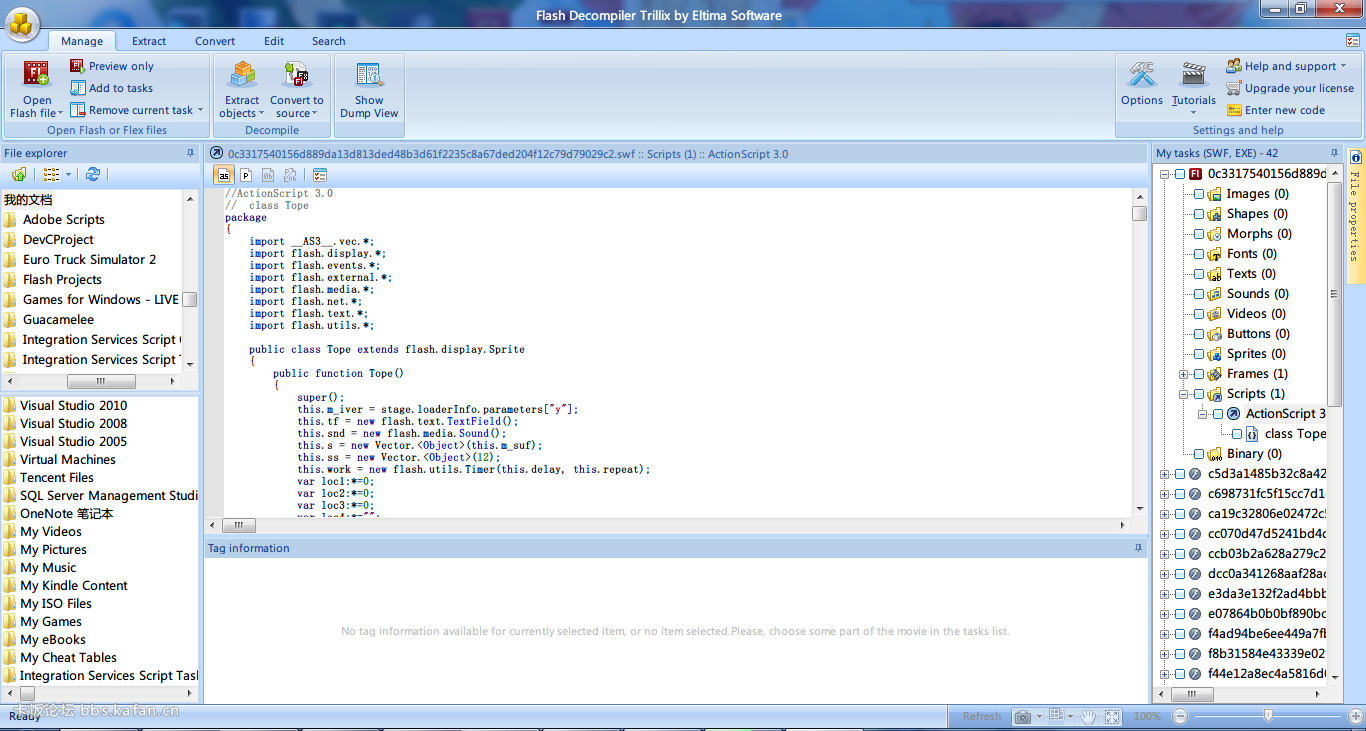The height and width of the screenshot is (731, 1366).
Task: Switch to the Convert ribbon tab
Action: (x=215, y=41)
